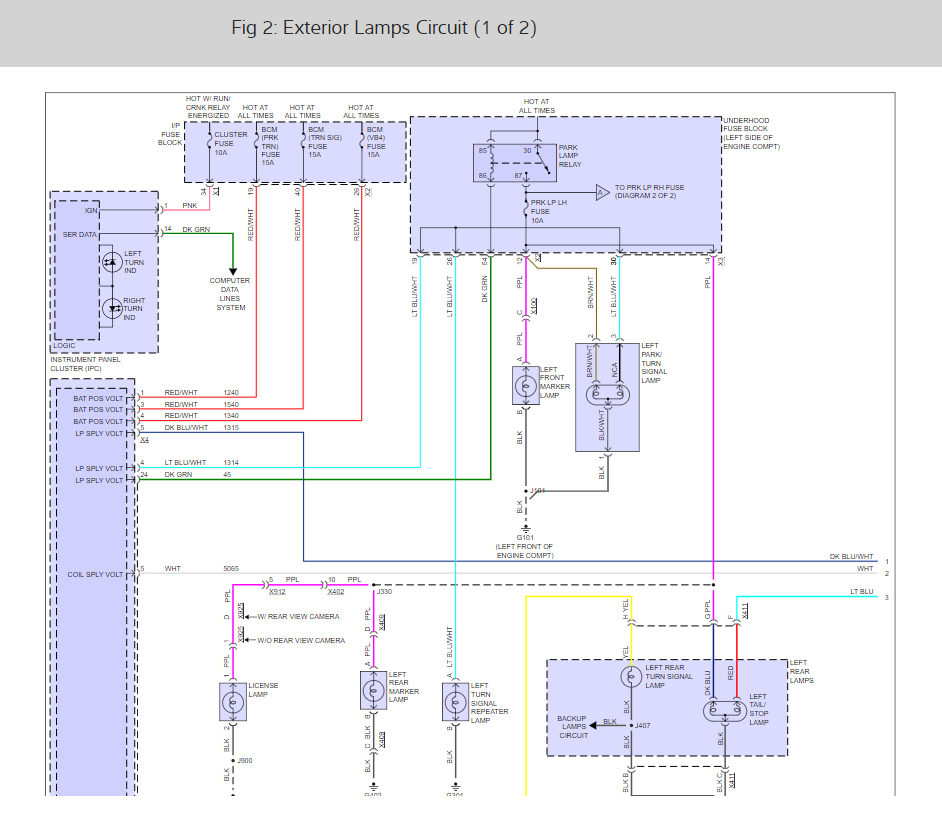Select the Left Rear Turn Signal Lamp bulb
Image resolution: width=942 pixels, height=816 pixels.
click(629, 677)
